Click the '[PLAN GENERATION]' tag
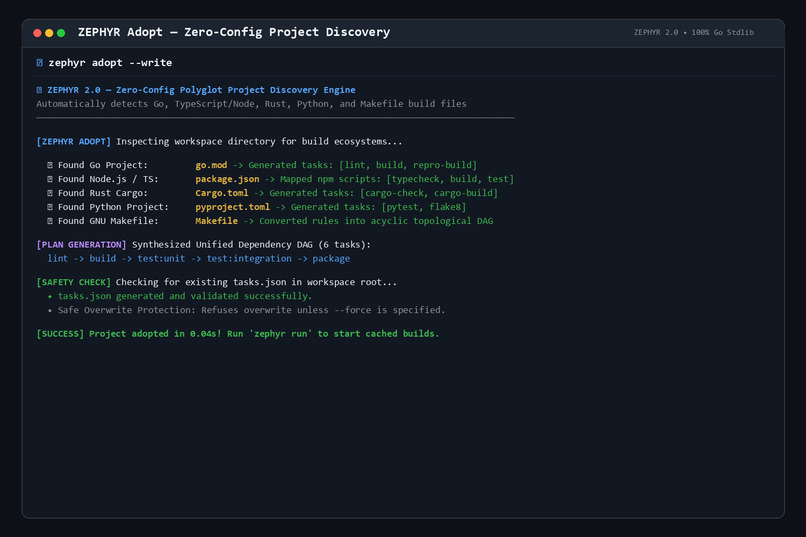The image size is (806, 537). point(81,245)
